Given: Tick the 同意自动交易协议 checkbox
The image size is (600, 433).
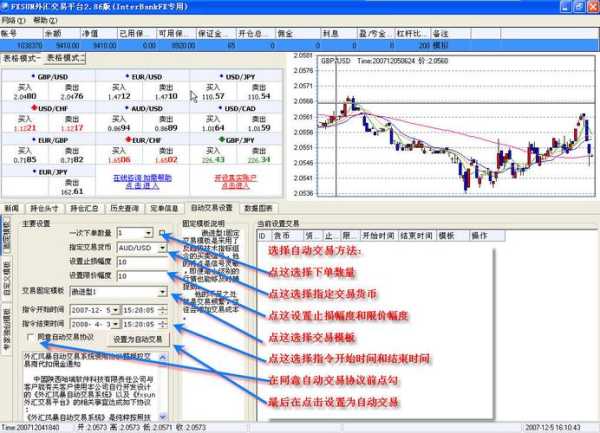Looking at the screenshot, I should pyautogui.click(x=31, y=338).
